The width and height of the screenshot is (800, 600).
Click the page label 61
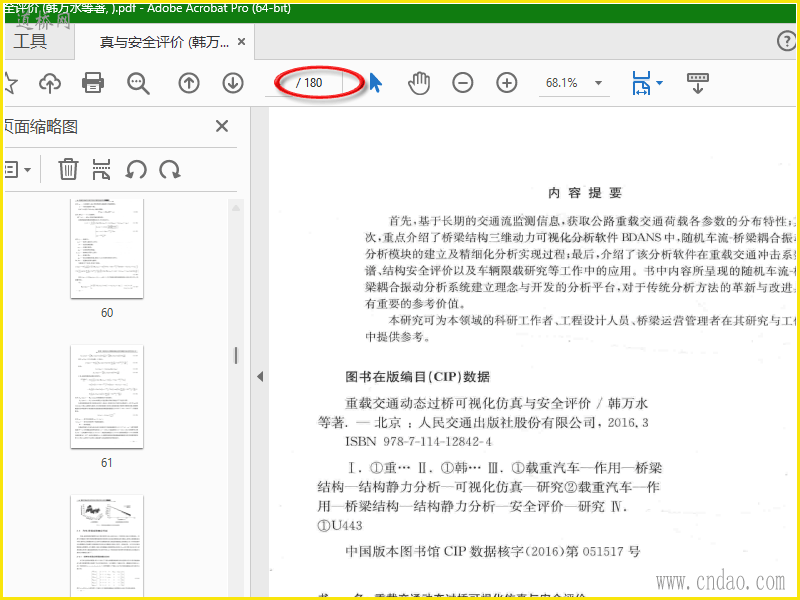[x=107, y=463]
